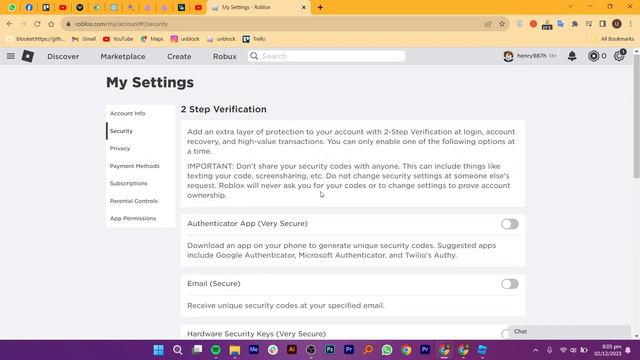Open the taskbar clock and date
Image resolution: width=640 pixels, height=360 pixels.
point(607,350)
